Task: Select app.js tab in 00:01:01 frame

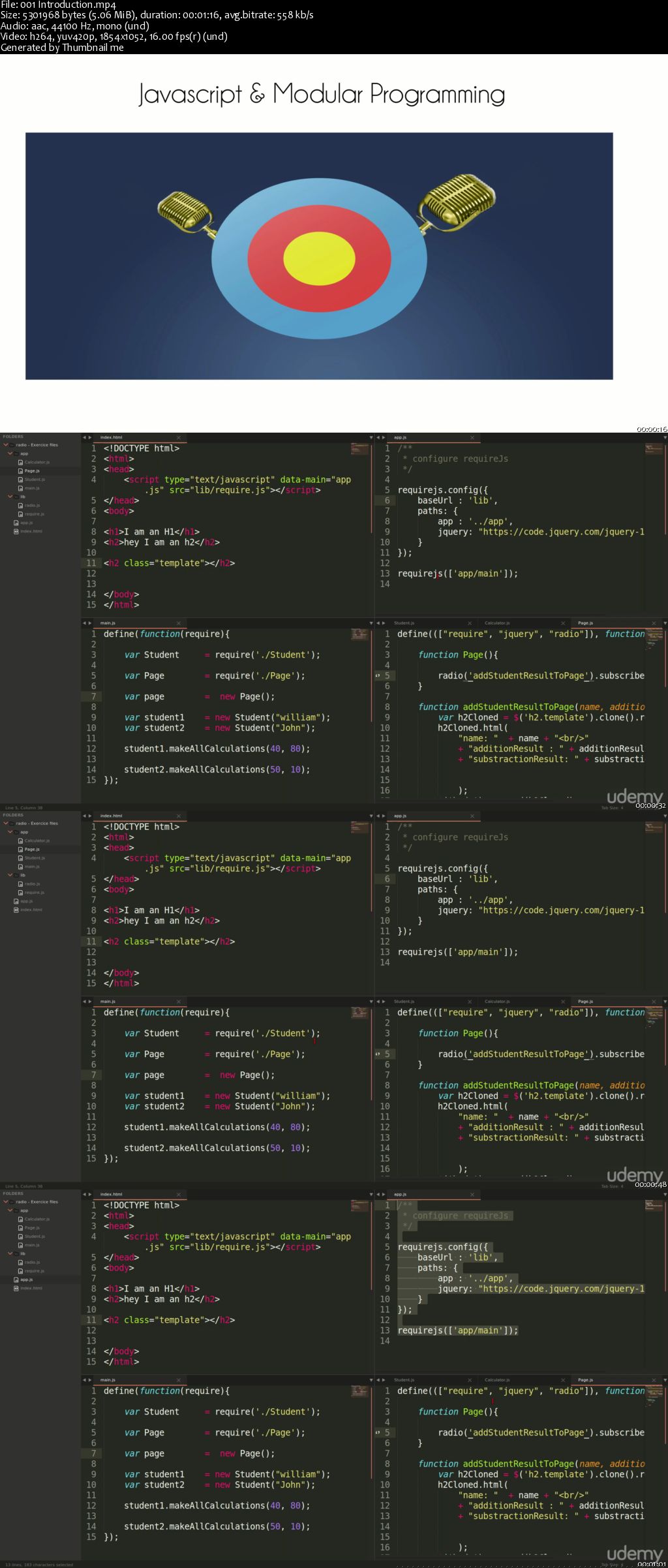Action: pyautogui.click(x=434, y=1194)
